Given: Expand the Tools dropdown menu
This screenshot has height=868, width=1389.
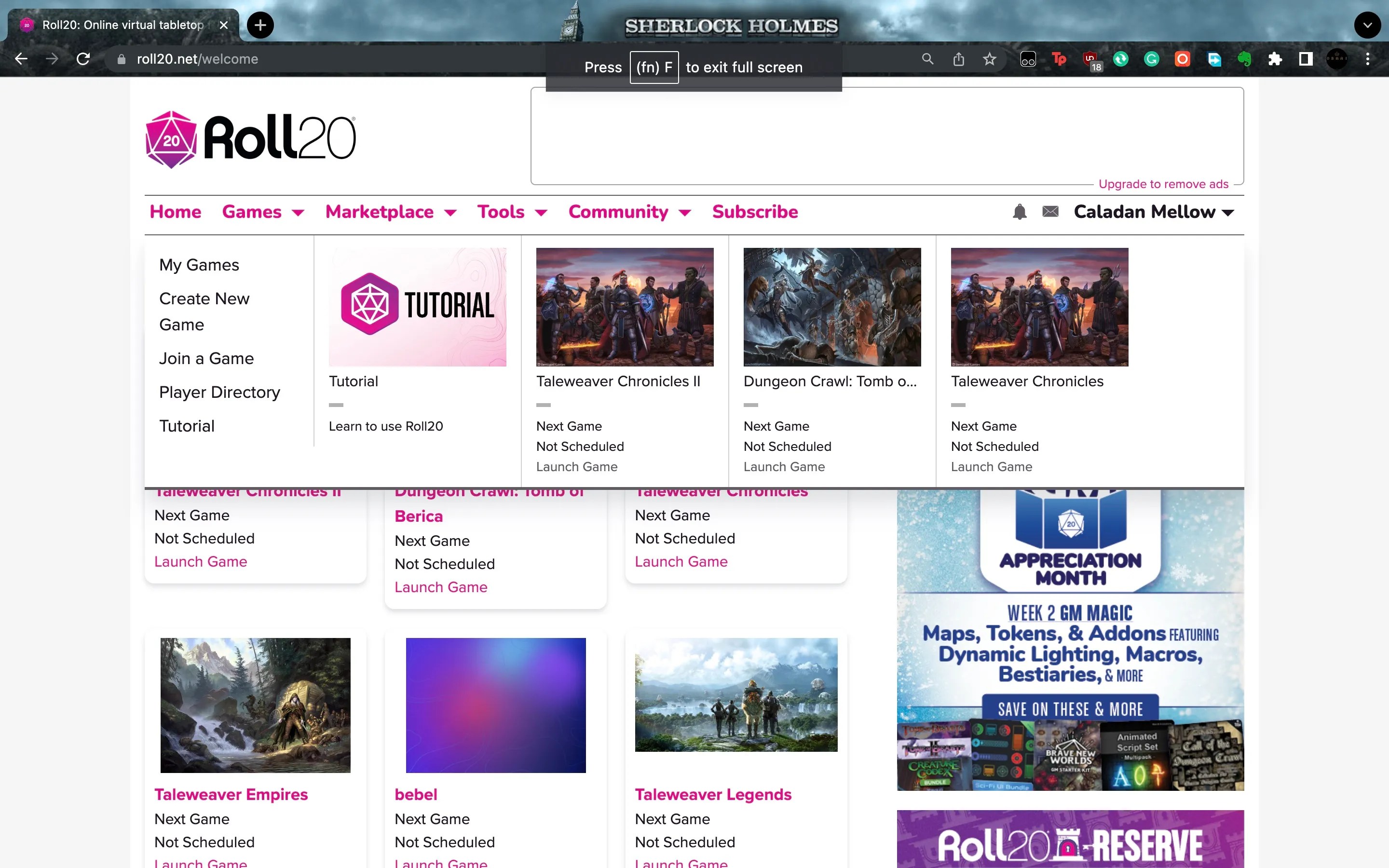Looking at the screenshot, I should (512, 212).
